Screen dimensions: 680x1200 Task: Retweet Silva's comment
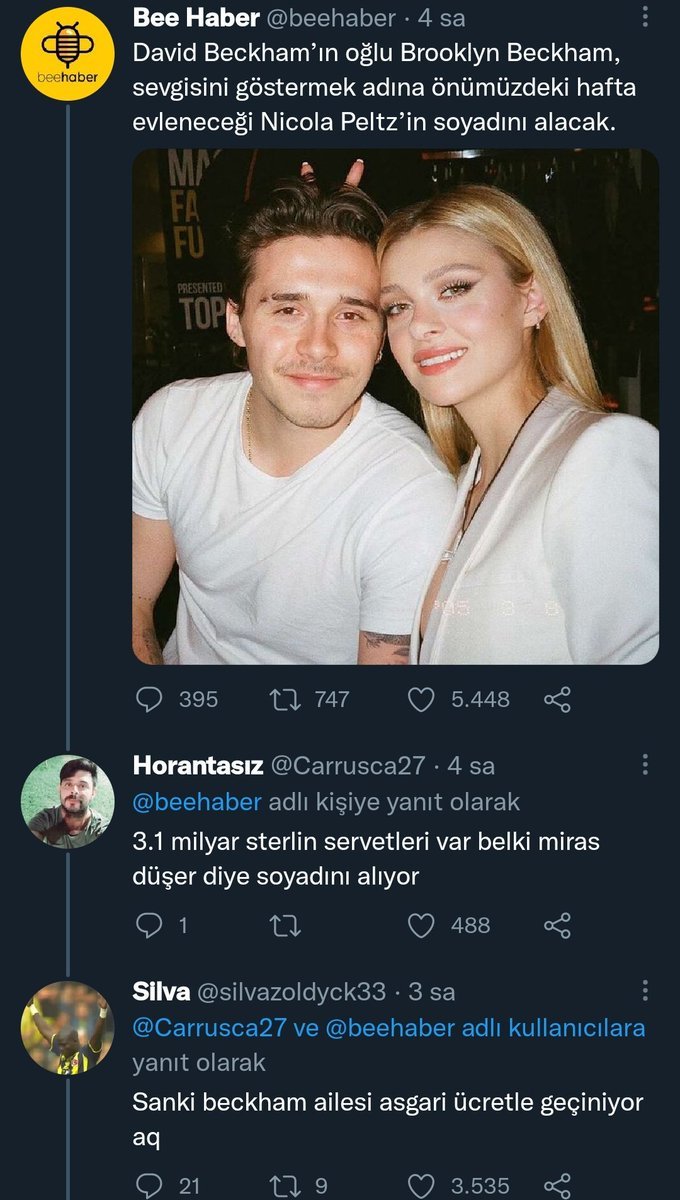(285, 1185)
